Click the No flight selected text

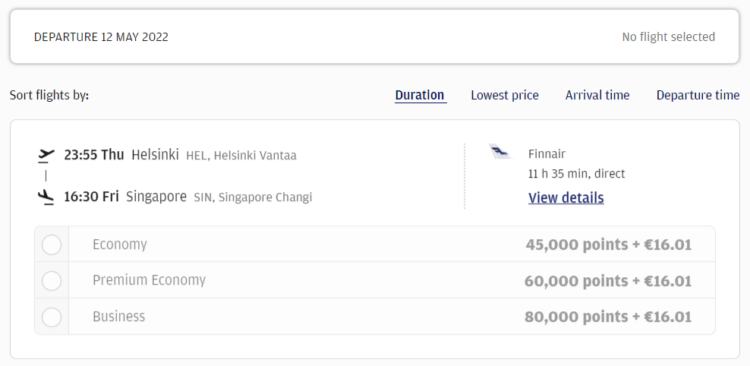click(x=668, y=37)
